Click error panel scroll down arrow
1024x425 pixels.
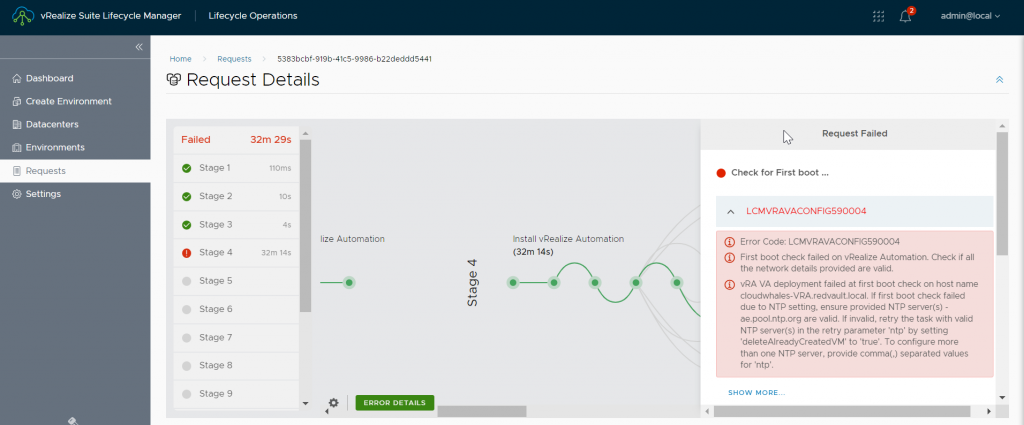pos(1002,396)
